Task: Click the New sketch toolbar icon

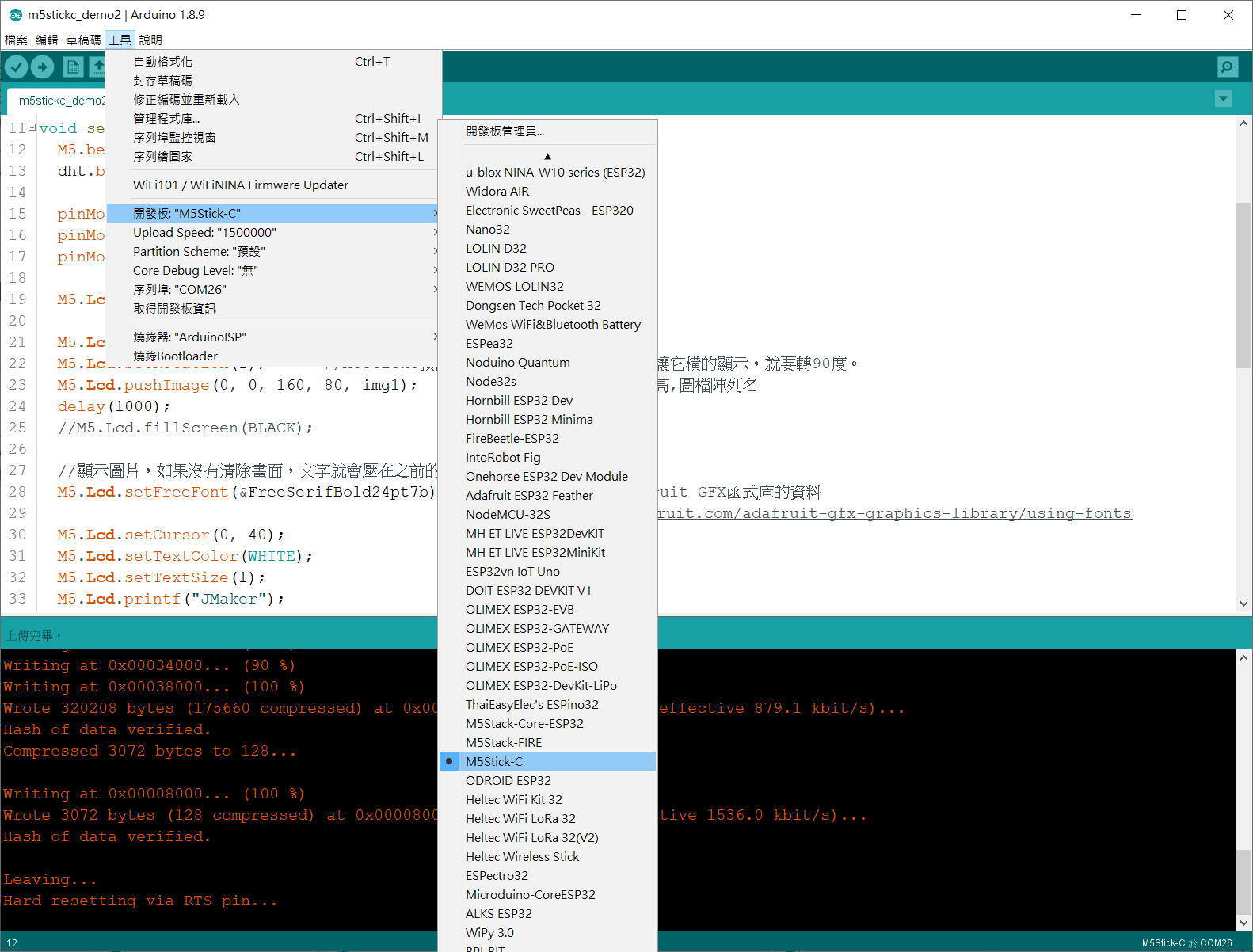Action: pos(73,67)
